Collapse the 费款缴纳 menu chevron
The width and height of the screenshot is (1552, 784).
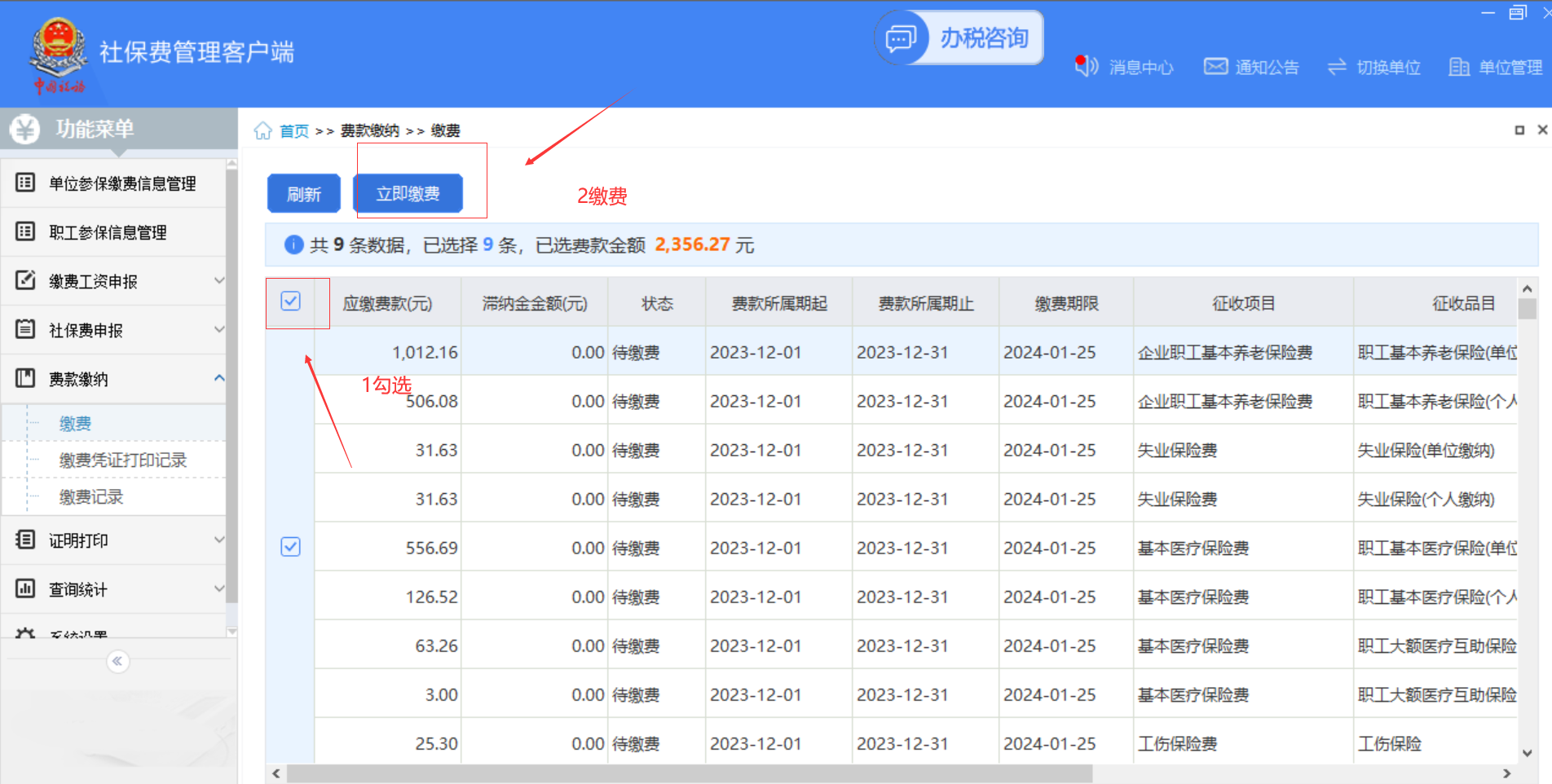pos(218,378)
